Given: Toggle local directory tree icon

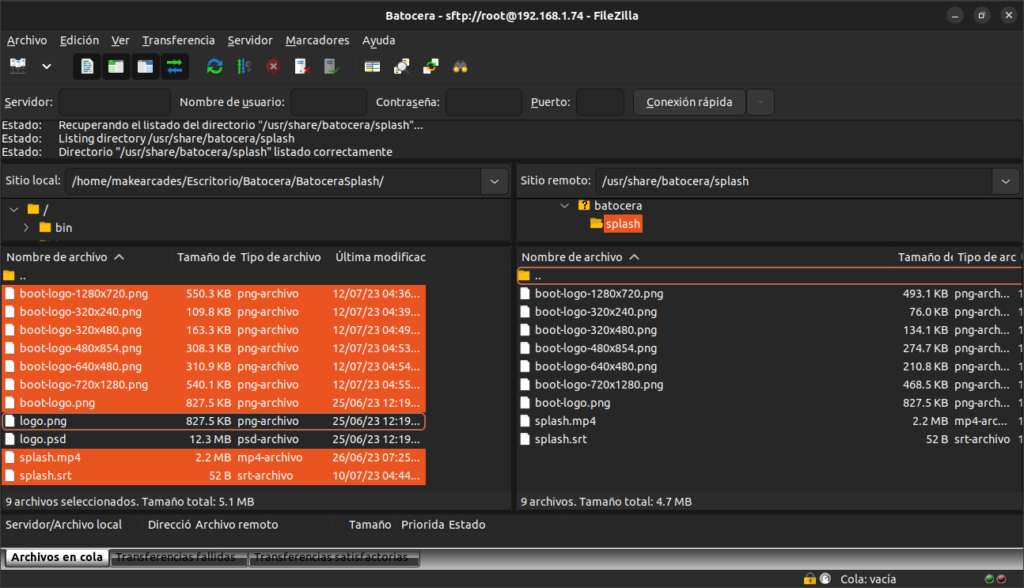Looking at the screenshot, I should pyautogui.click(x=116, y=66).
